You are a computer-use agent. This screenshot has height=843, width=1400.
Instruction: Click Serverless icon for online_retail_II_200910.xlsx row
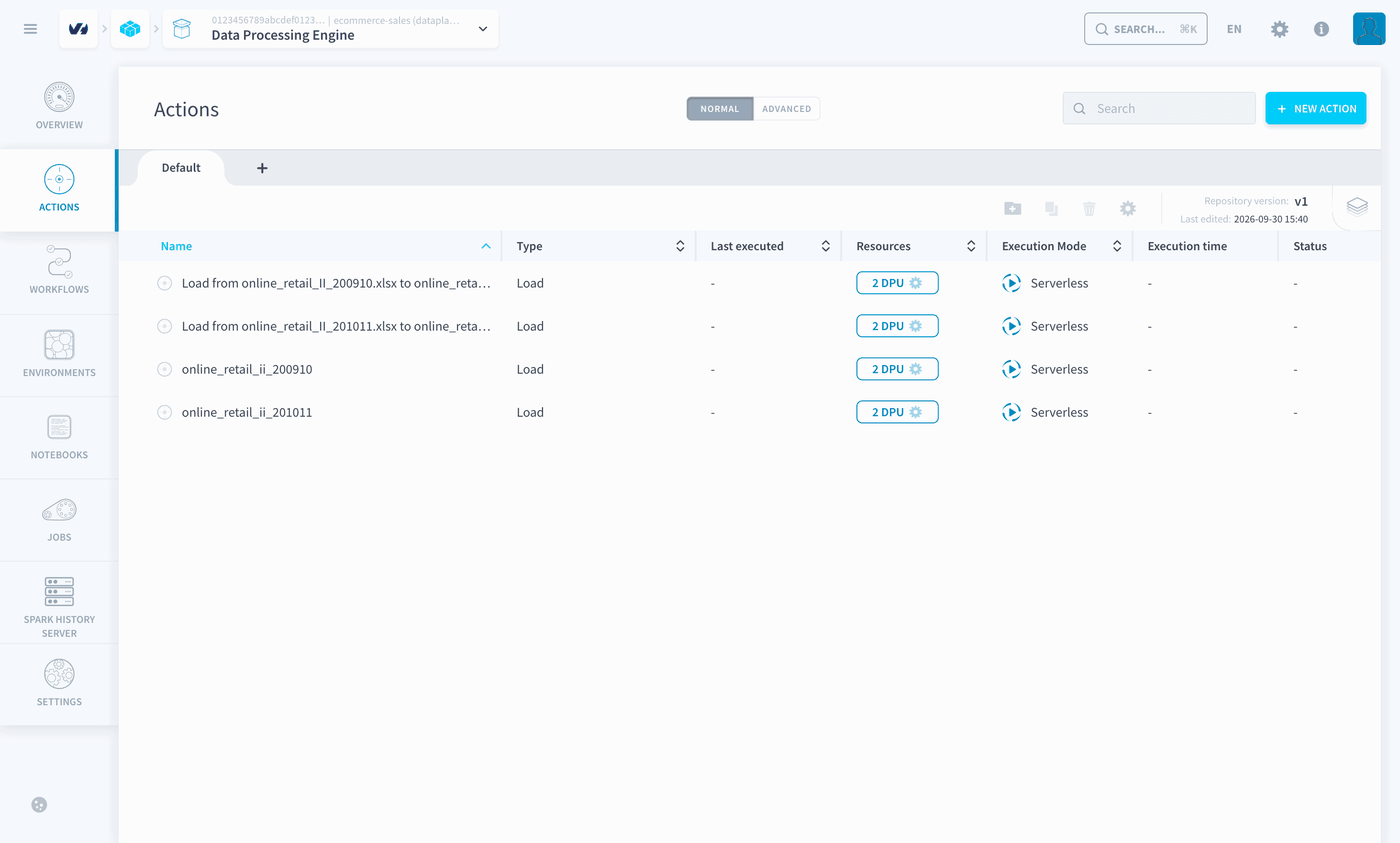point(1012,283)
